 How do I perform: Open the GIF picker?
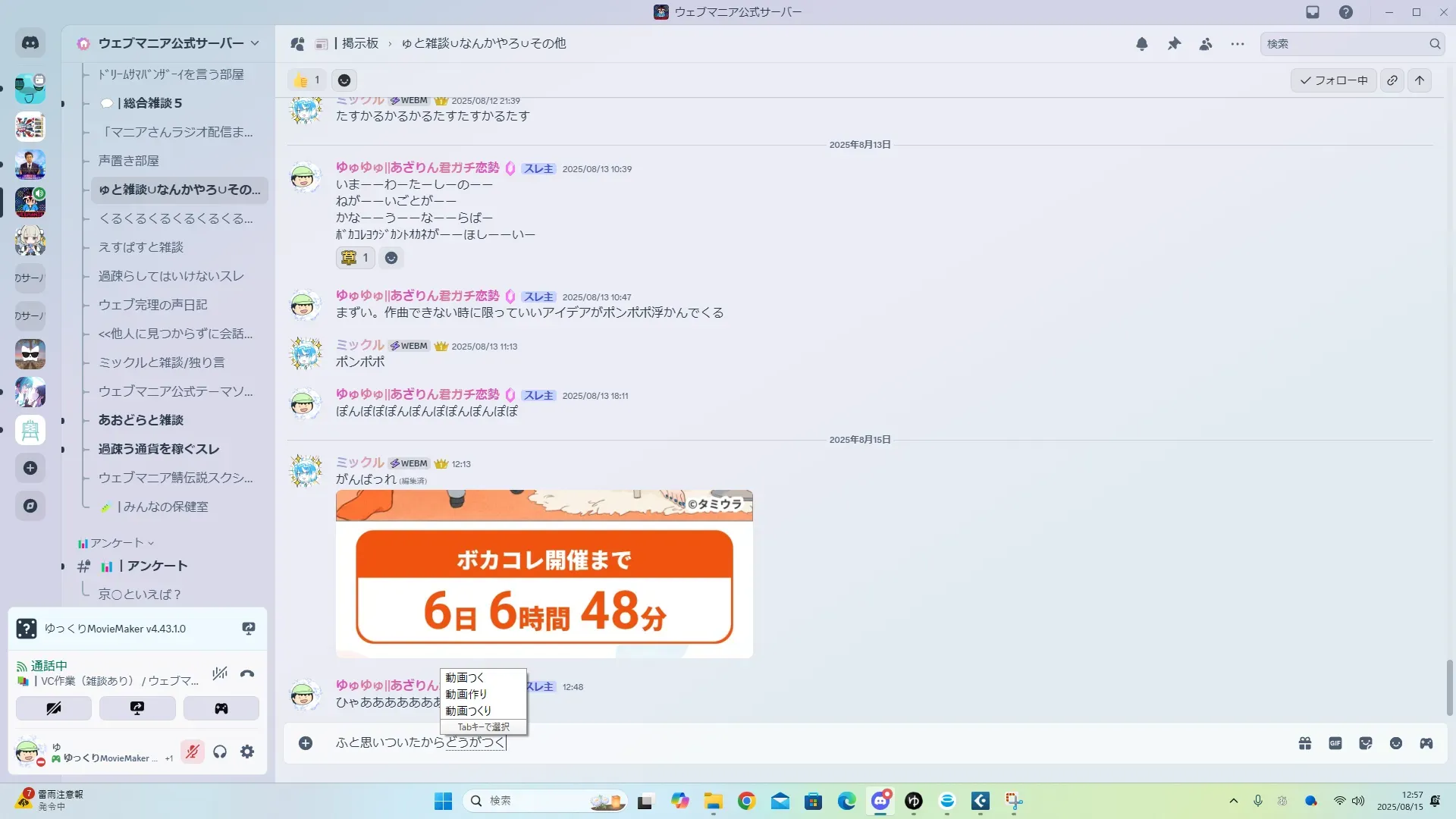[1335, 743]
